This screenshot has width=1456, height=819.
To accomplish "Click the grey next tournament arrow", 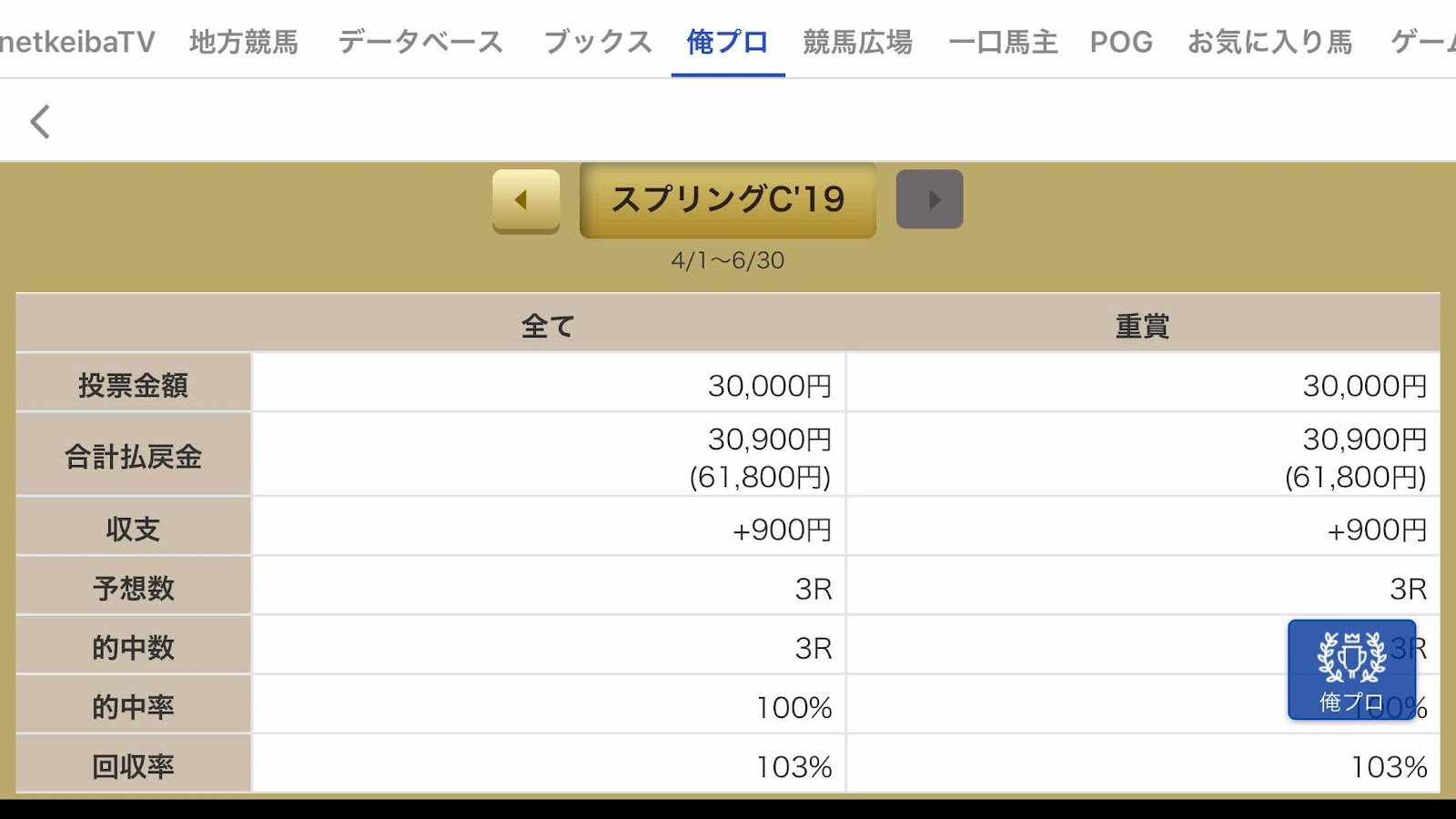I will pos(929,199).
